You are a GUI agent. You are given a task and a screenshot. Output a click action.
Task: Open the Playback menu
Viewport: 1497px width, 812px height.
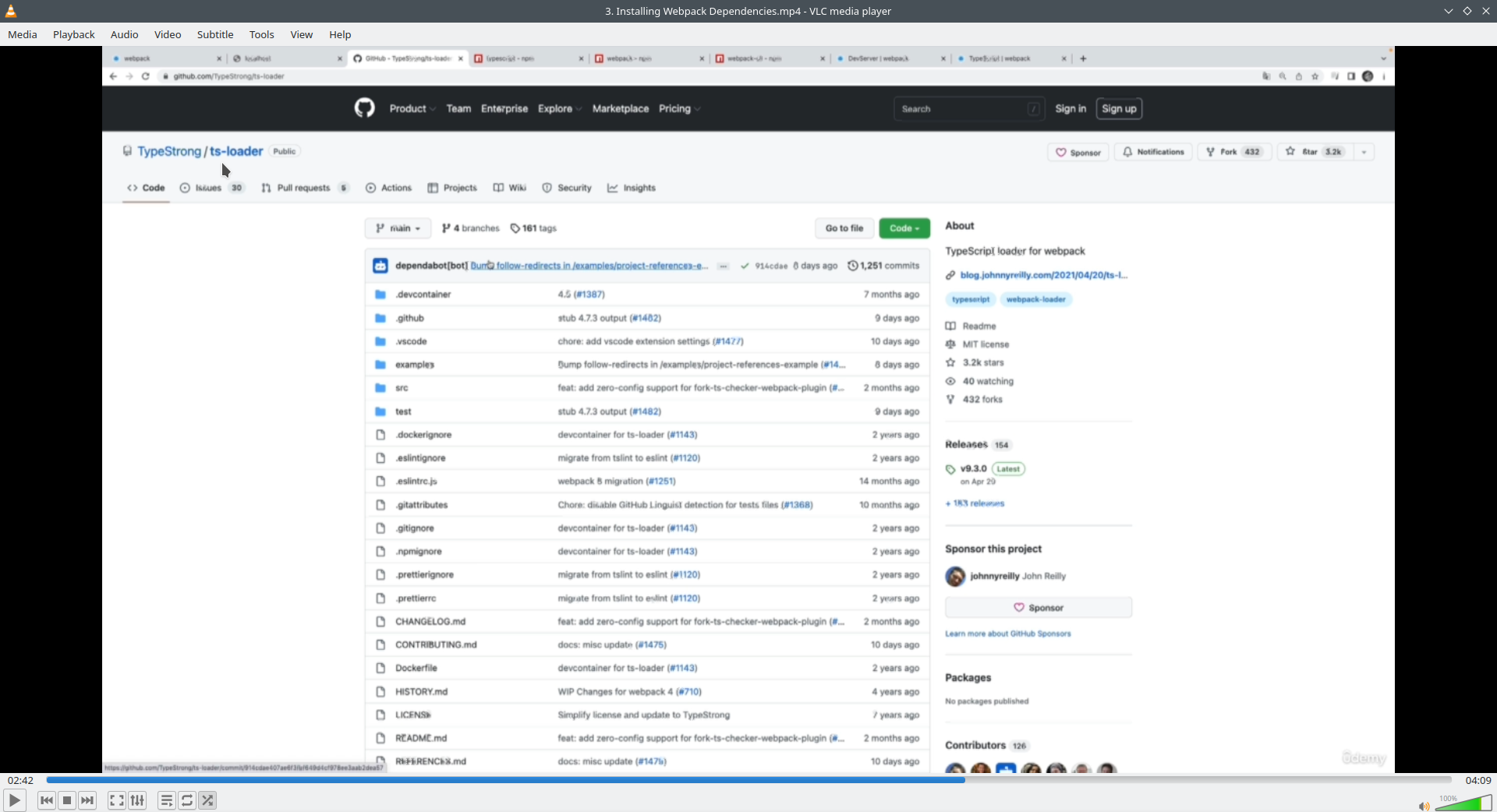(x=74, y=34)
